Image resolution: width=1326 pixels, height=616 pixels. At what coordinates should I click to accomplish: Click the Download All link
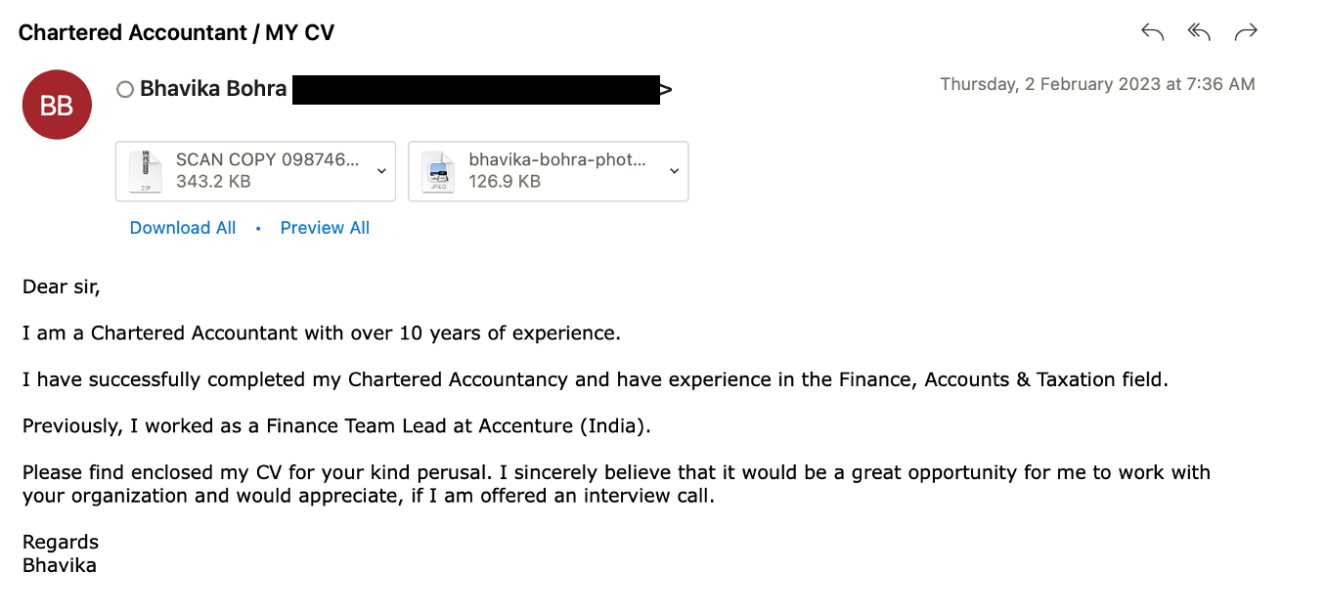(x=183, y=228)
